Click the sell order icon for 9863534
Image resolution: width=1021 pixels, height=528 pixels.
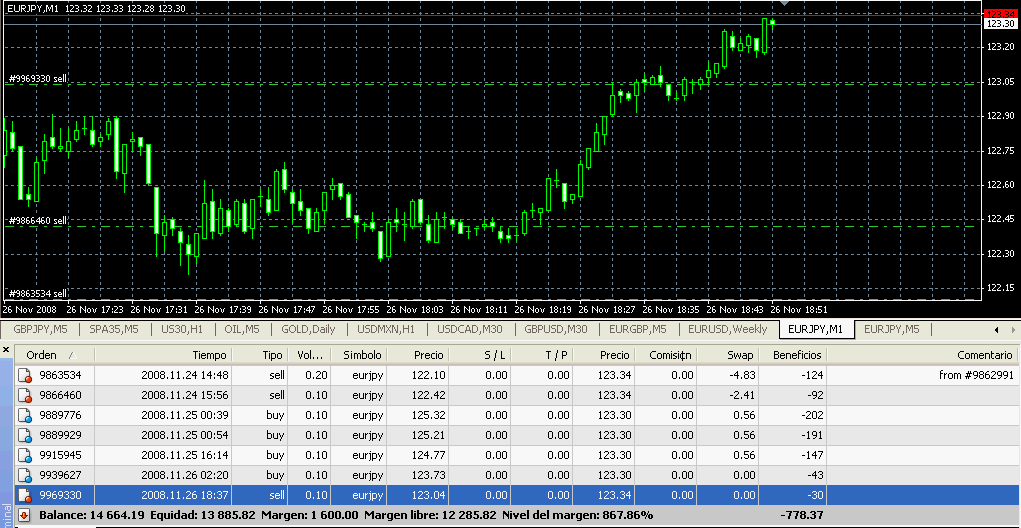click(x=24, y=375)
